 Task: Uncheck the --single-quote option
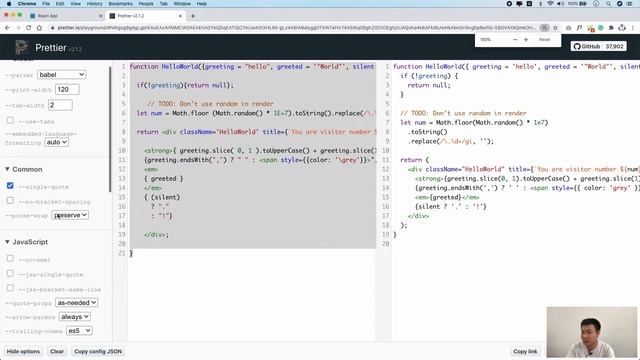10,186
